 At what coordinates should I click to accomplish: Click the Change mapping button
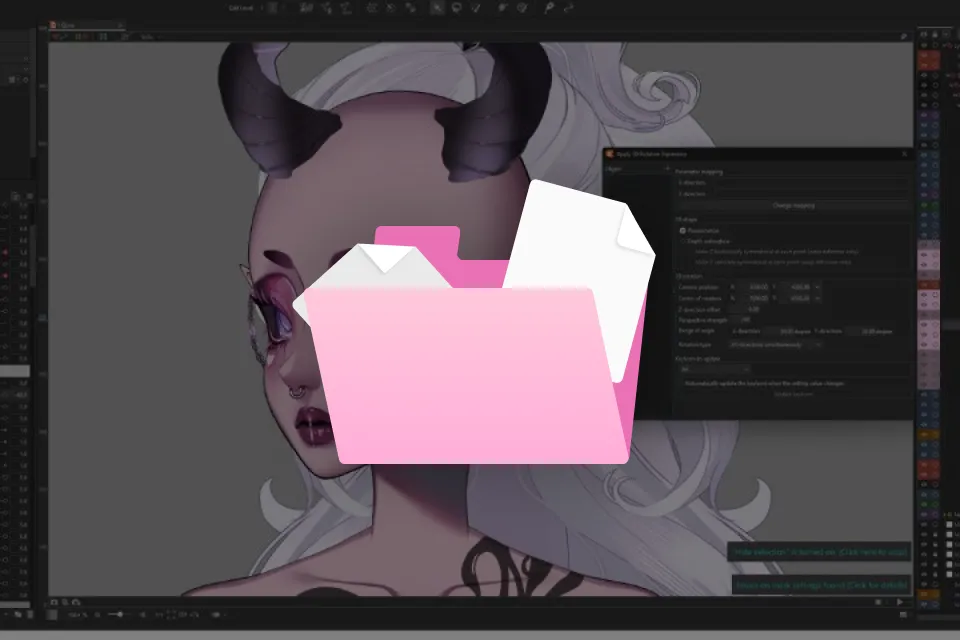pyautogui.click(x=793, y=206)
